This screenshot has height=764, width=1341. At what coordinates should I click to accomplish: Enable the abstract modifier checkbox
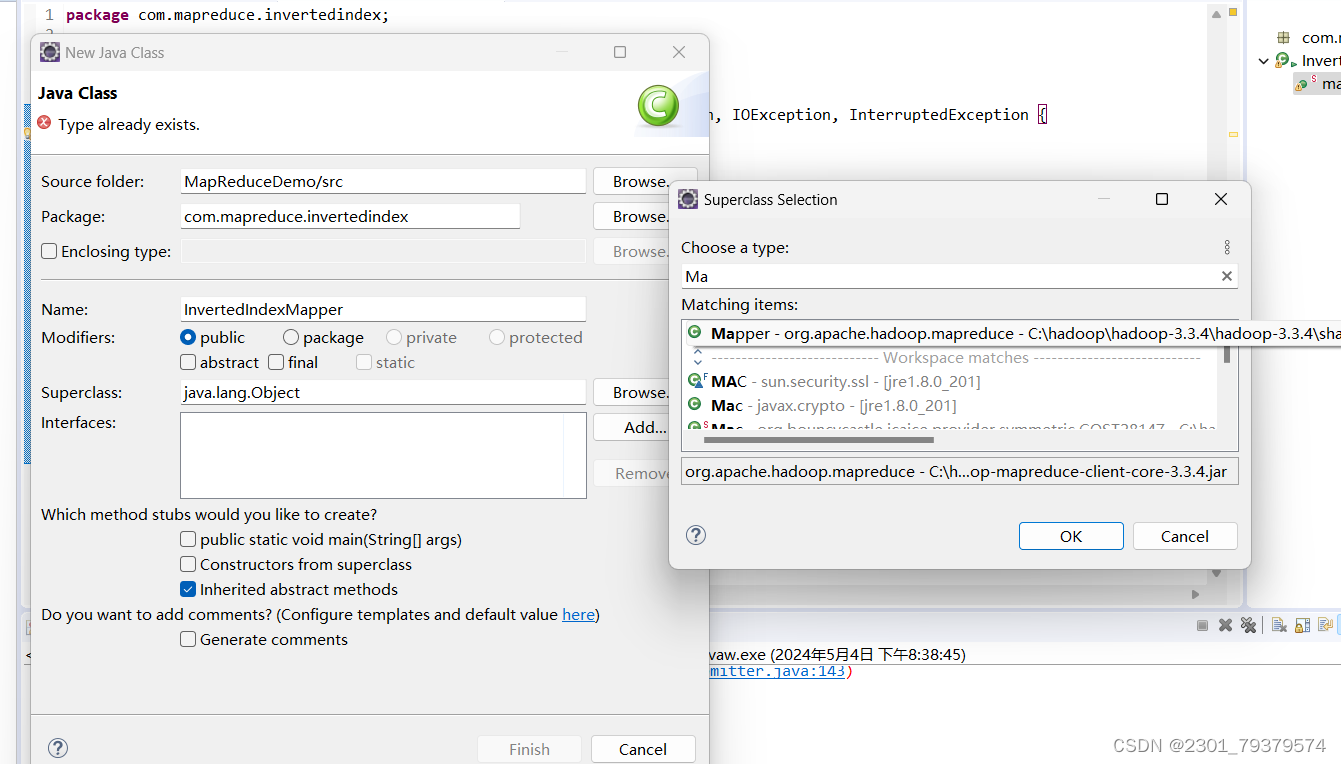tap(187, 362)
